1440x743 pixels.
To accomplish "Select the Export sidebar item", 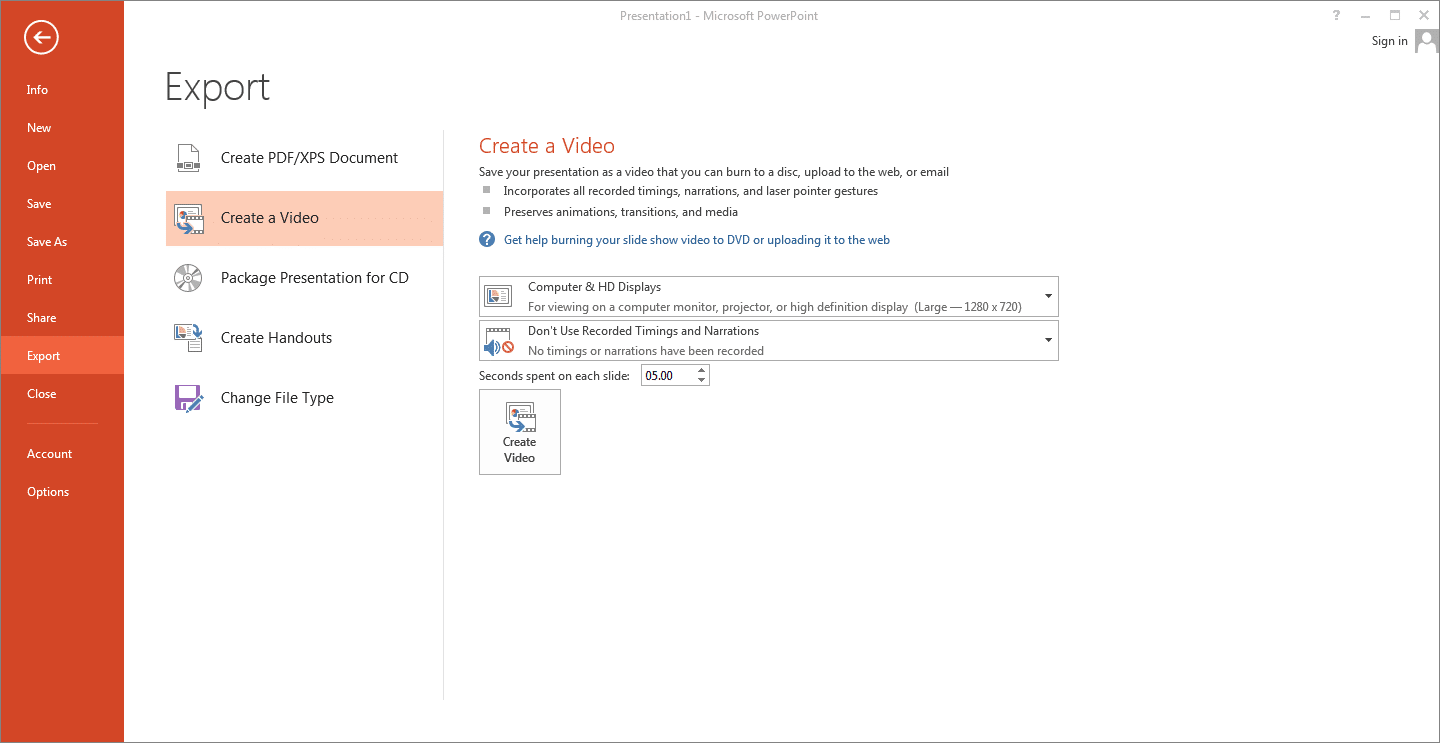I will click(62, 356).
